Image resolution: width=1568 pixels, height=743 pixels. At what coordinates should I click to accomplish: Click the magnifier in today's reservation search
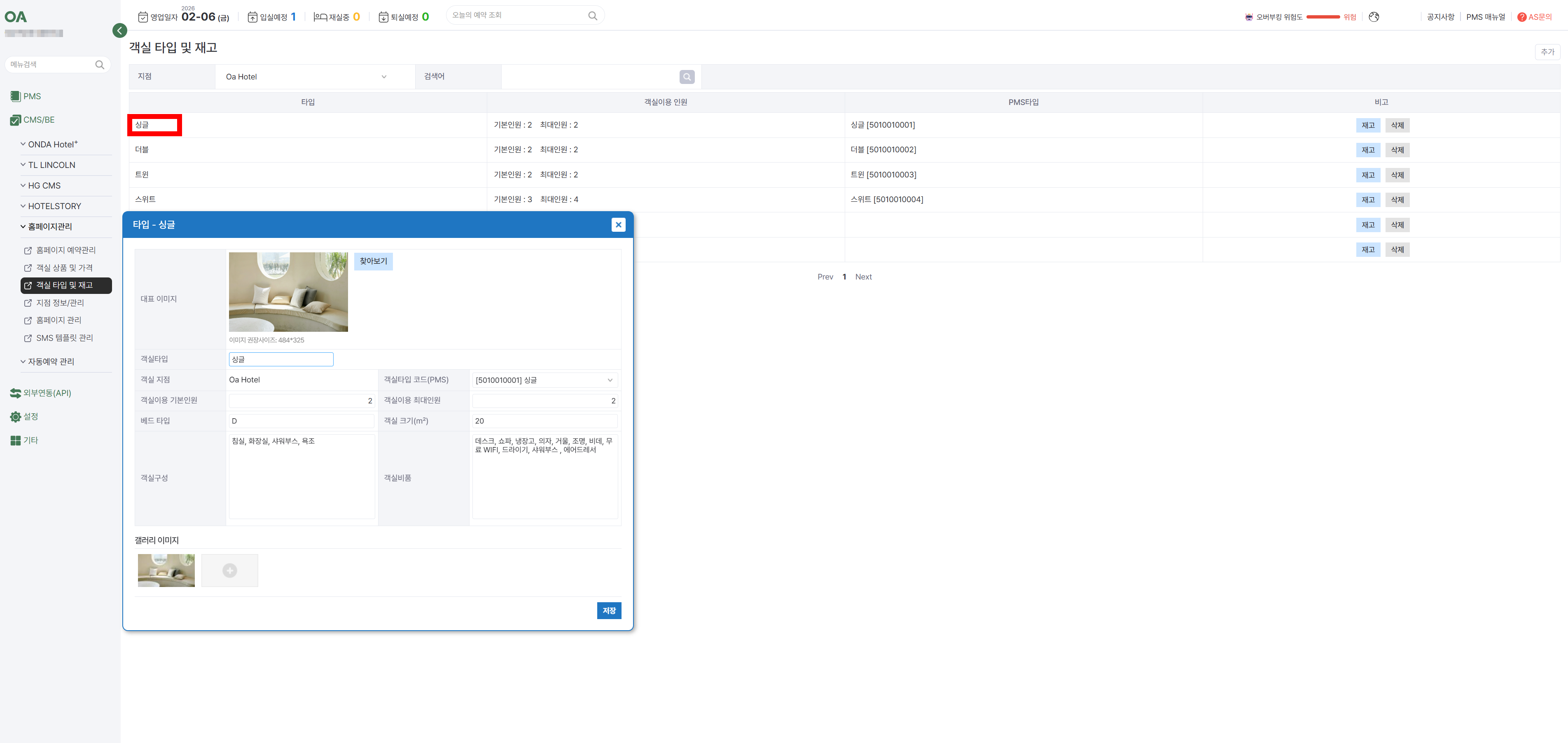(592, 16)
